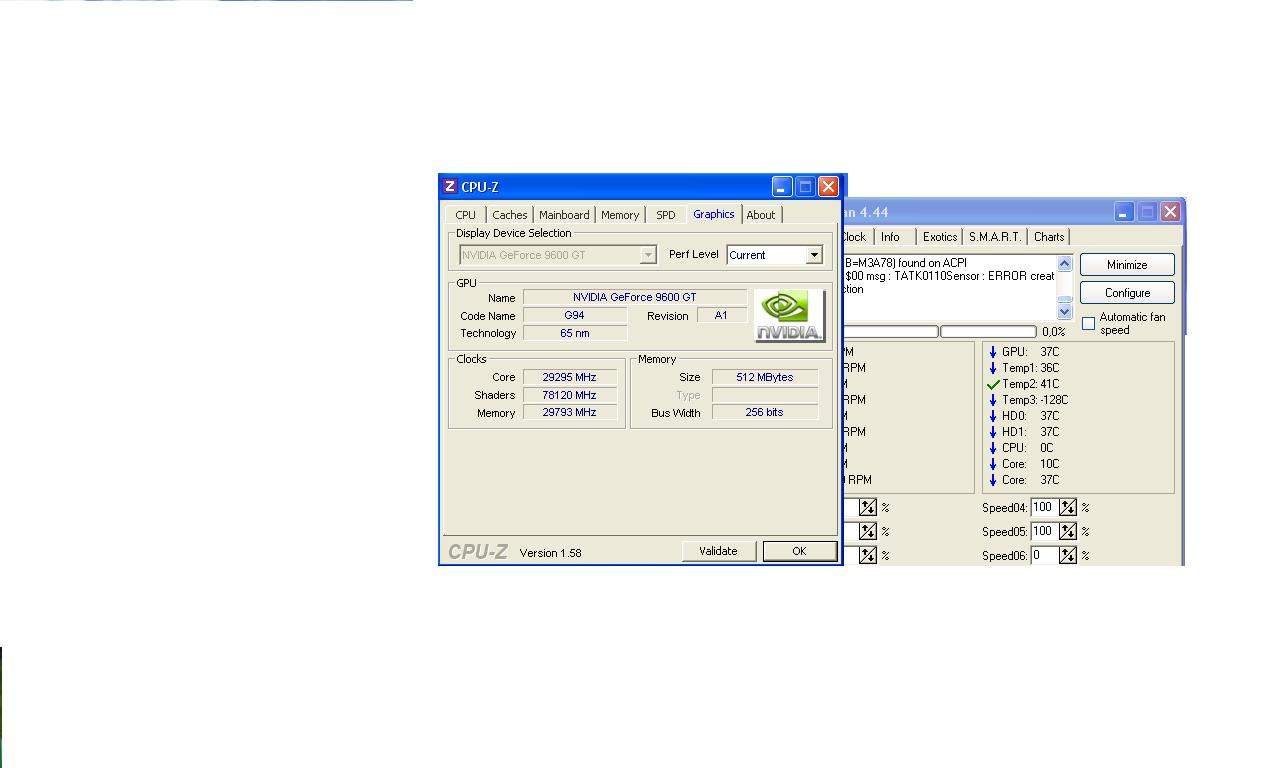Open the About tab in CPU-Z

[x=761, y=215]
